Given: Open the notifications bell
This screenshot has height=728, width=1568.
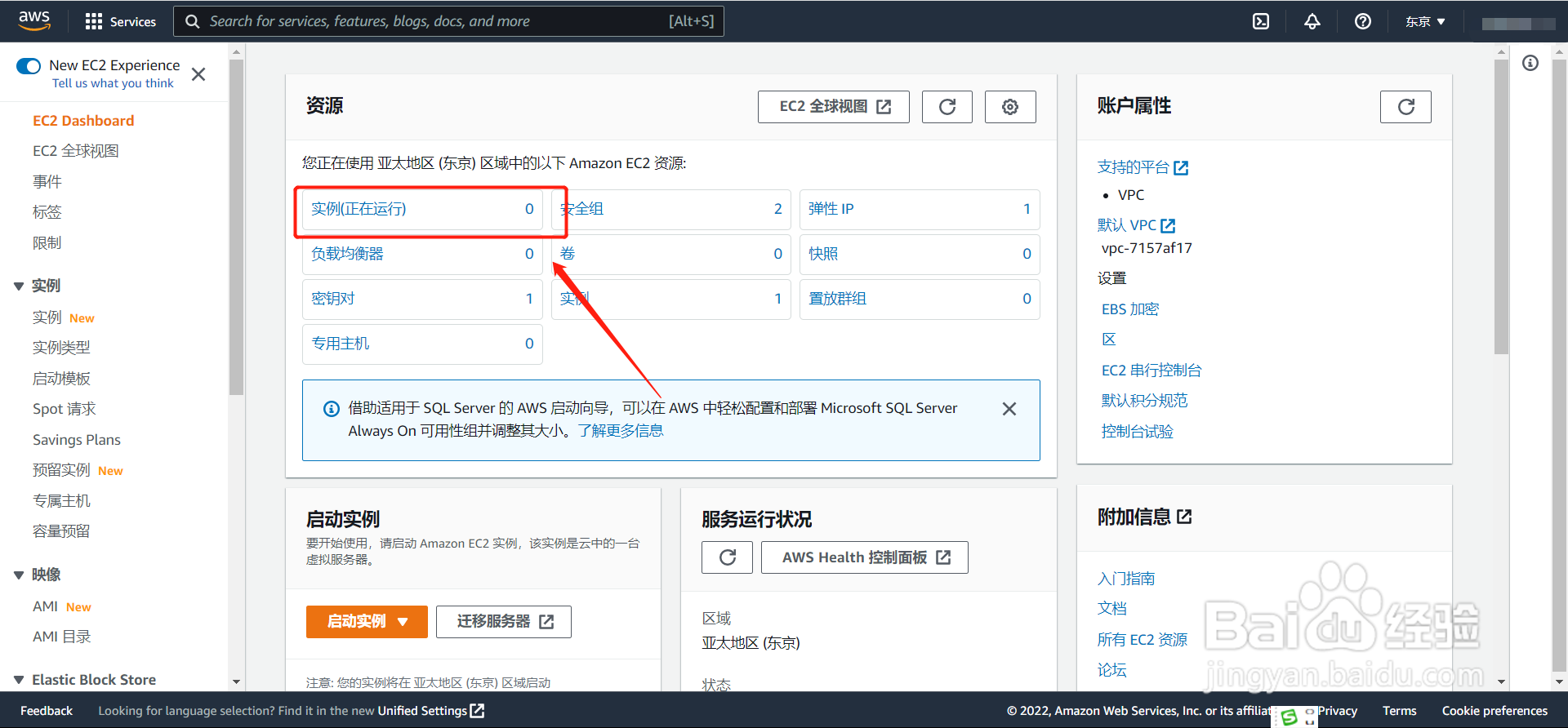Looking at the screenshot, I should (1312, 21).
